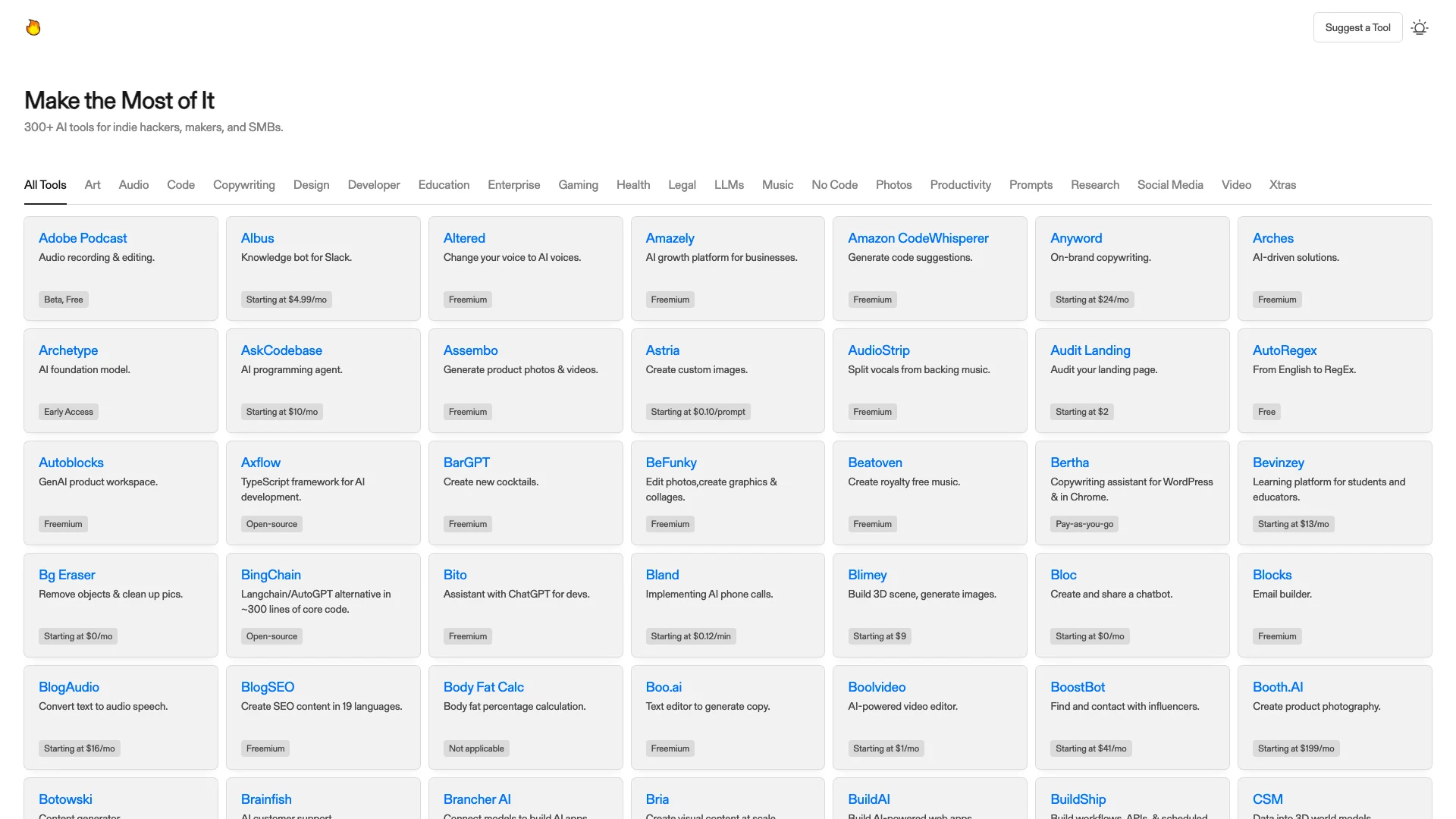Open the Archetype link

tap(68, 350)
